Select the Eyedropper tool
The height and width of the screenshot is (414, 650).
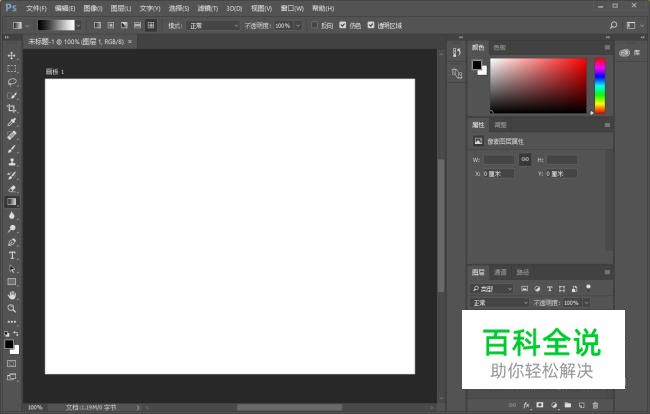pos(12,121)
